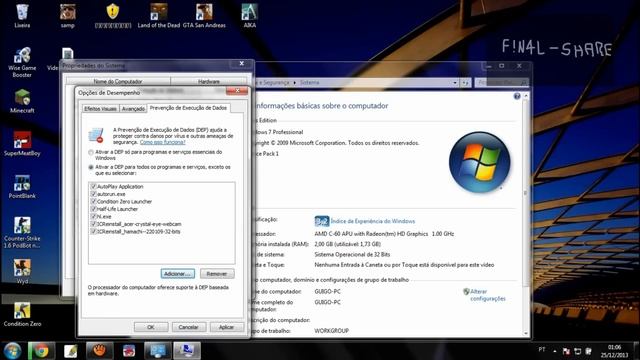The image size is (640, 360).
Task: Confirm with the OK button
Action: pos(151,327)
